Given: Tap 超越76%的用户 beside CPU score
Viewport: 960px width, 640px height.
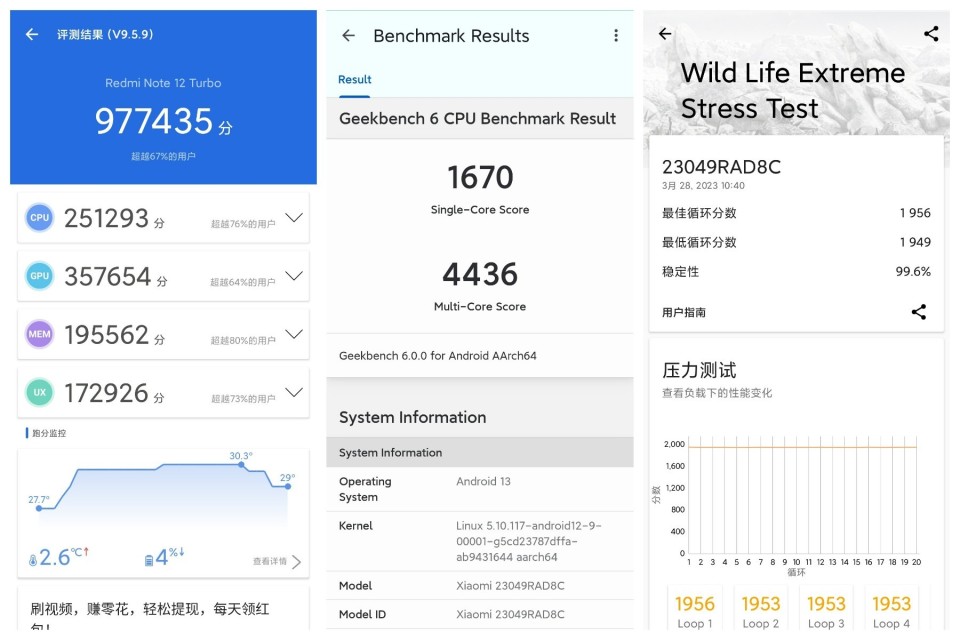Looking at the screenshot, I should coord(243,224).
